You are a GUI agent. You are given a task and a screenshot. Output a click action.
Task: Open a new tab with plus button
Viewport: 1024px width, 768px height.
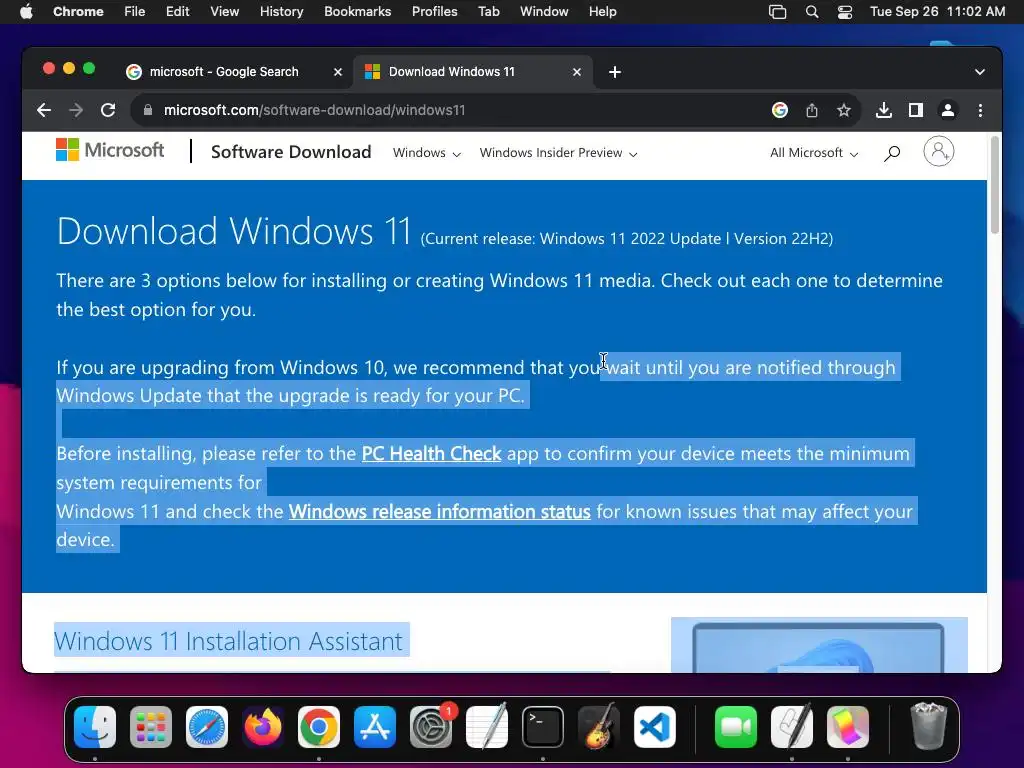coord(615,72)
